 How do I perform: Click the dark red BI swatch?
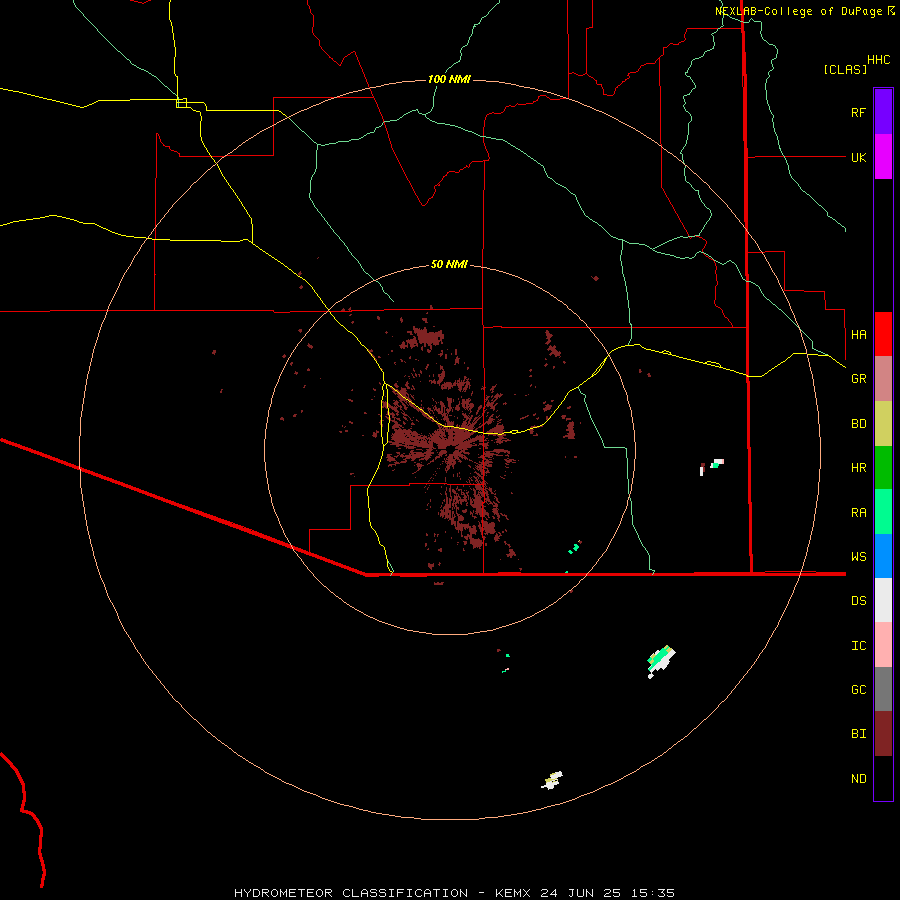point(883,734)
